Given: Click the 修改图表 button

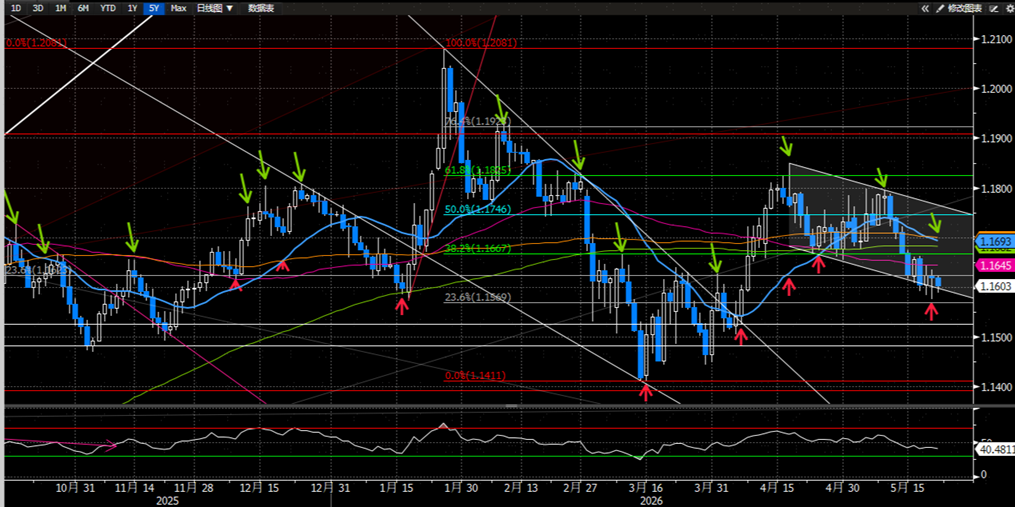Looking at the screenshot, I should (x=965, y=8).
